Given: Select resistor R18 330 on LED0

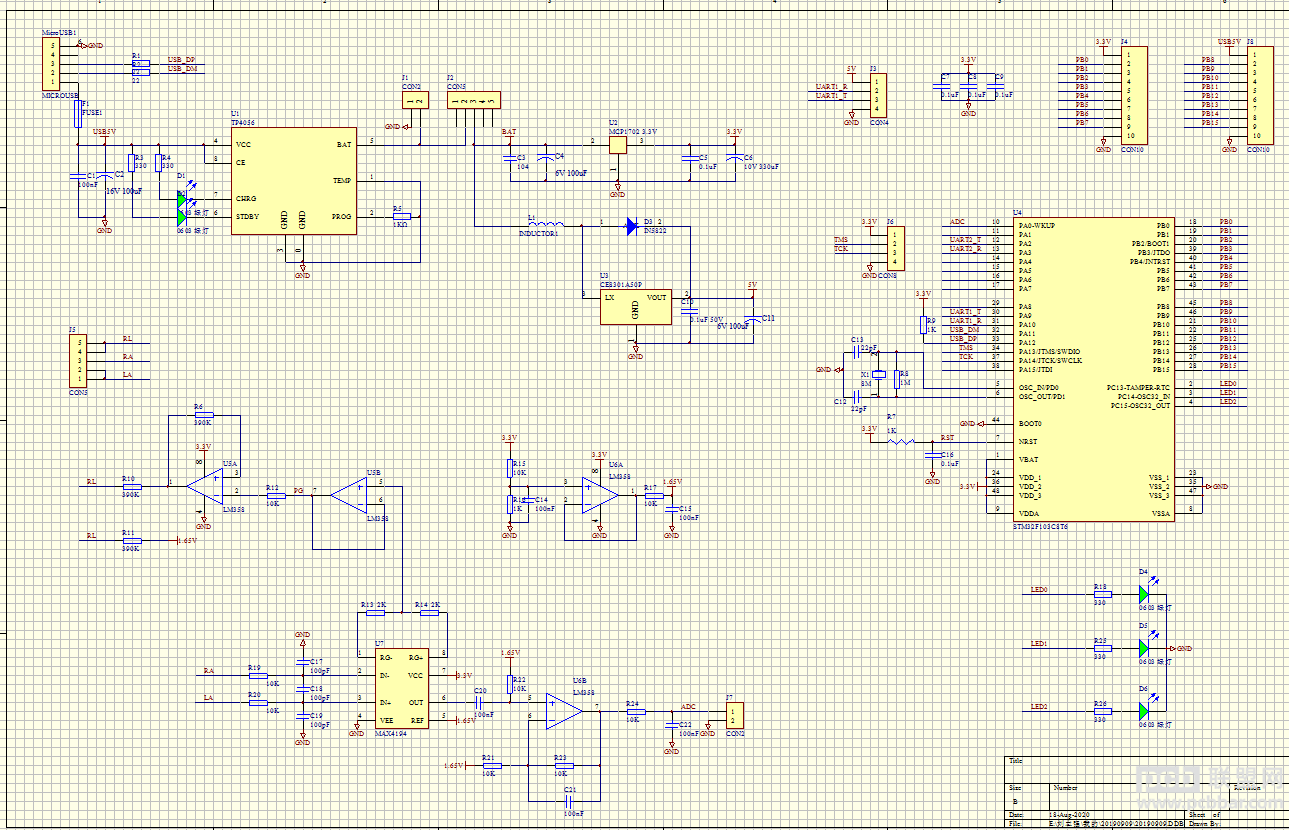Looking at the screenshot, I should 1101,593.
